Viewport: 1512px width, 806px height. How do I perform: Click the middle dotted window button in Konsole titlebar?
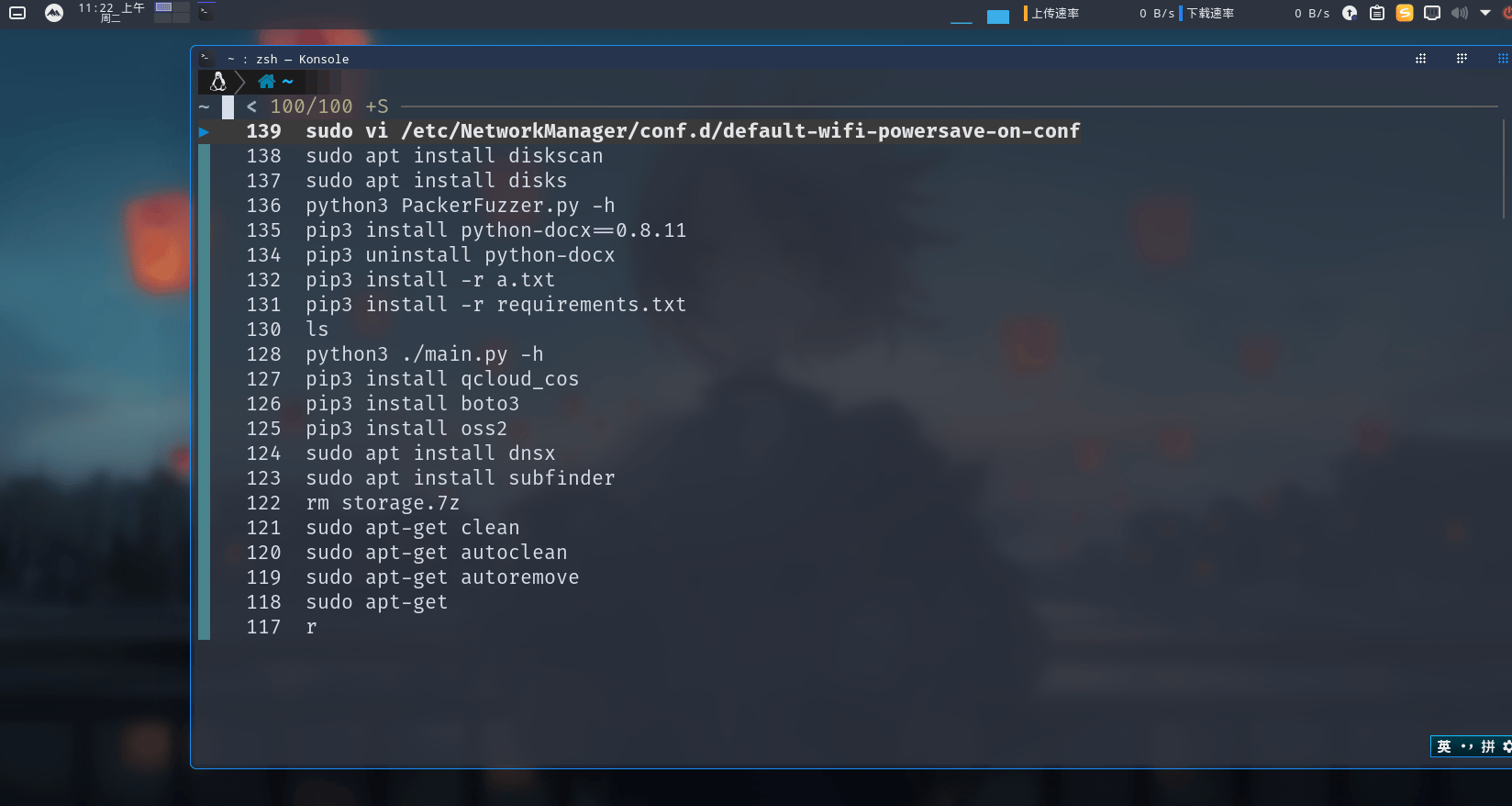click(1462, 58)
